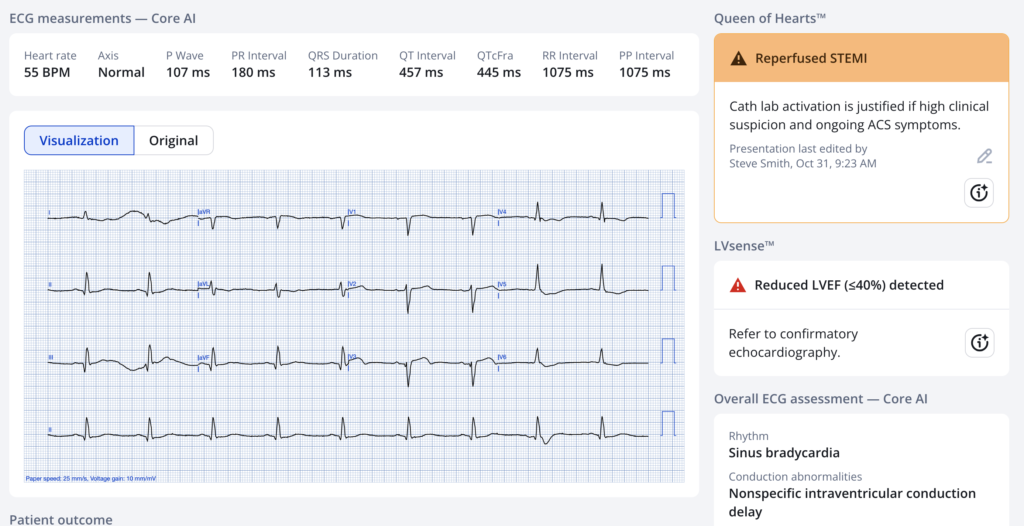Click the Reduced LVEF (≤40%) detected alert
The height and width of the screenshot is (526, 1024).
pyautogui.click(x=848, y=285)
